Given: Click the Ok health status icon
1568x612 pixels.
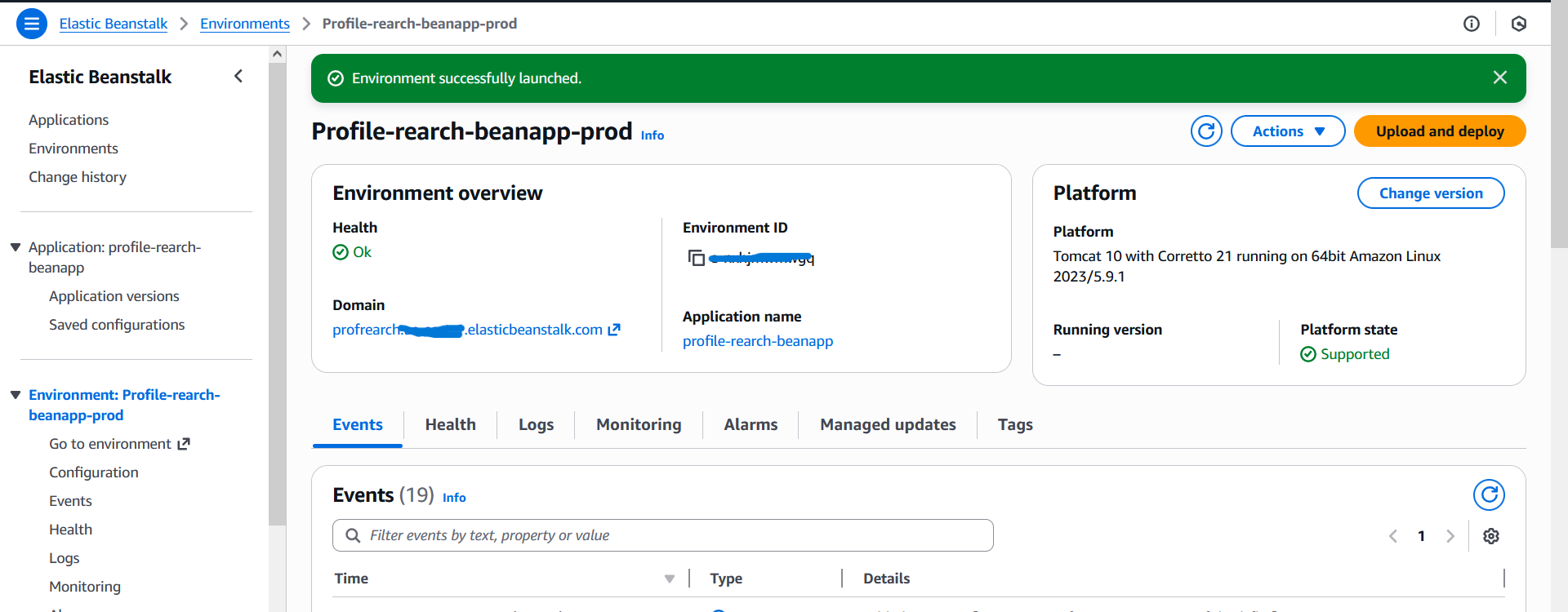Looking at the screenshot, I should (341, 252).
